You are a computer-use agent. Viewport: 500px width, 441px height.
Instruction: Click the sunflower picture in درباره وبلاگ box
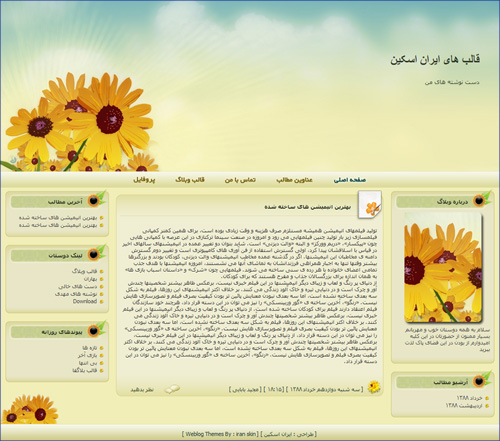tap(443, 268)
